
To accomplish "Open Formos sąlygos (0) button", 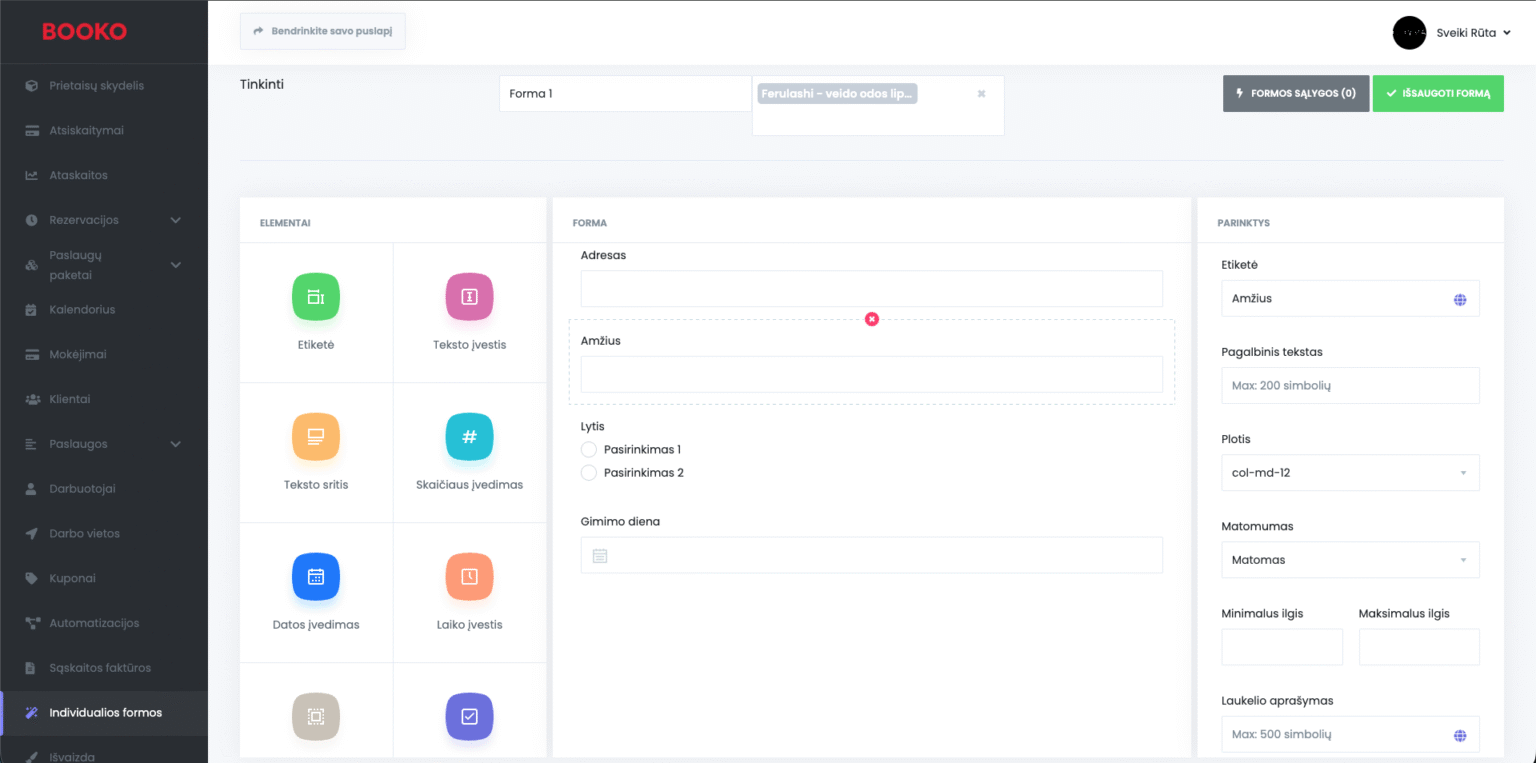I will [x=1295, y=93].
